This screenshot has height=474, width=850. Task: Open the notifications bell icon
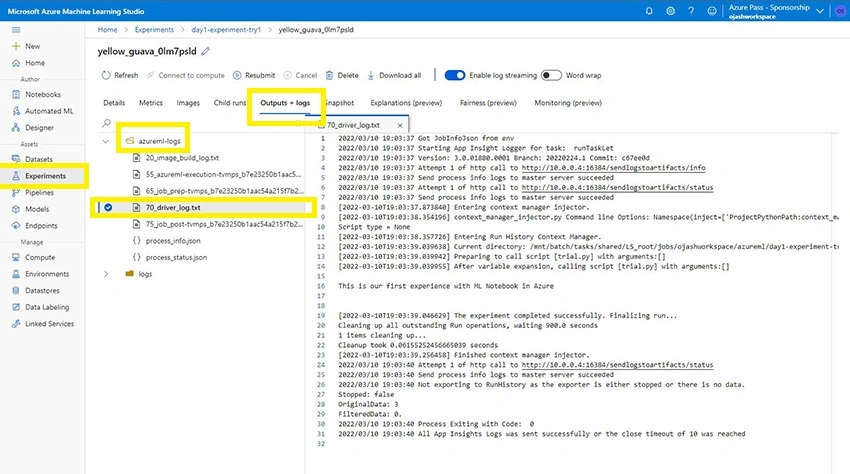click(649, 11)
